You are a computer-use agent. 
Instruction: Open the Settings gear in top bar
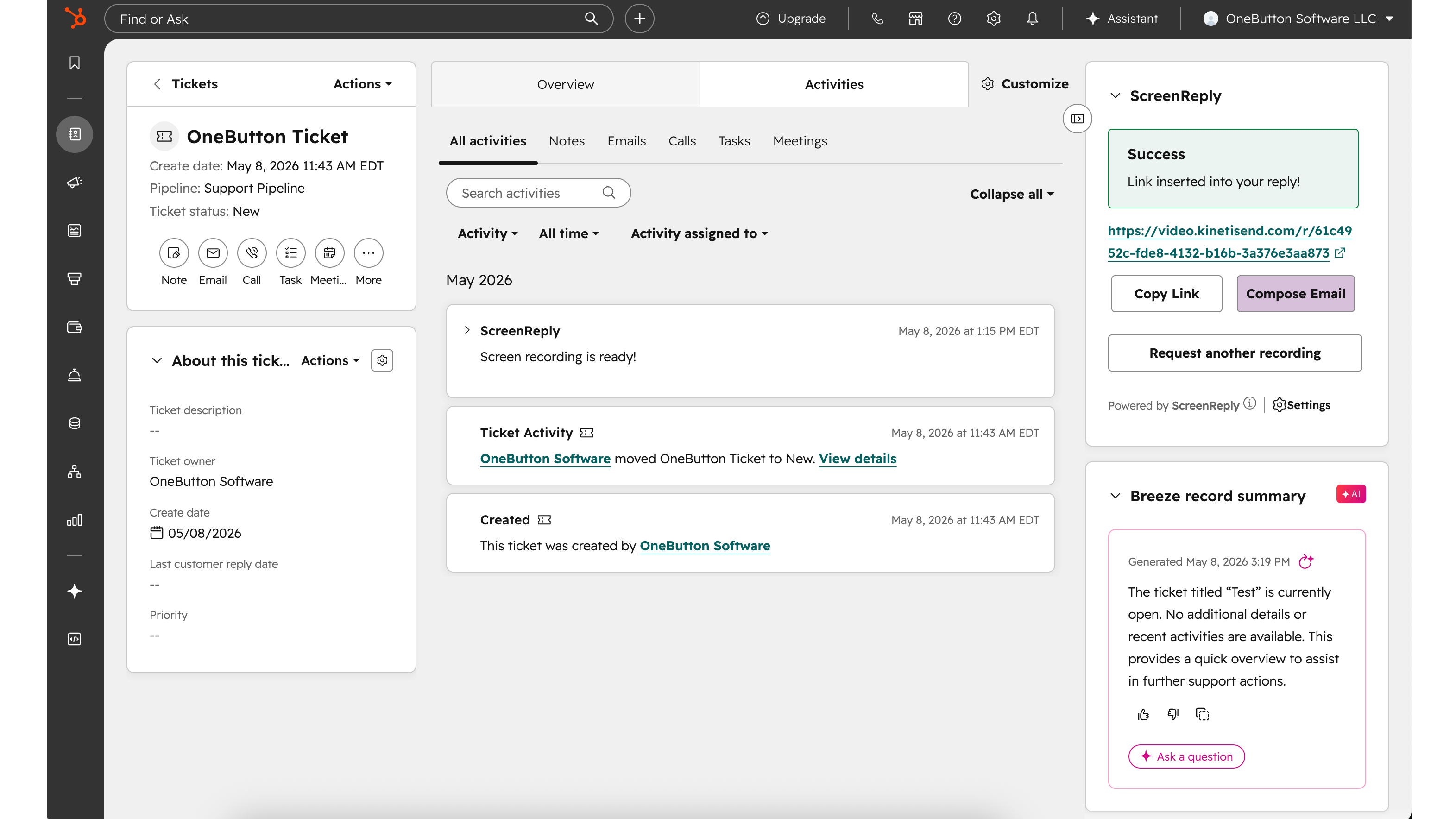993,19
